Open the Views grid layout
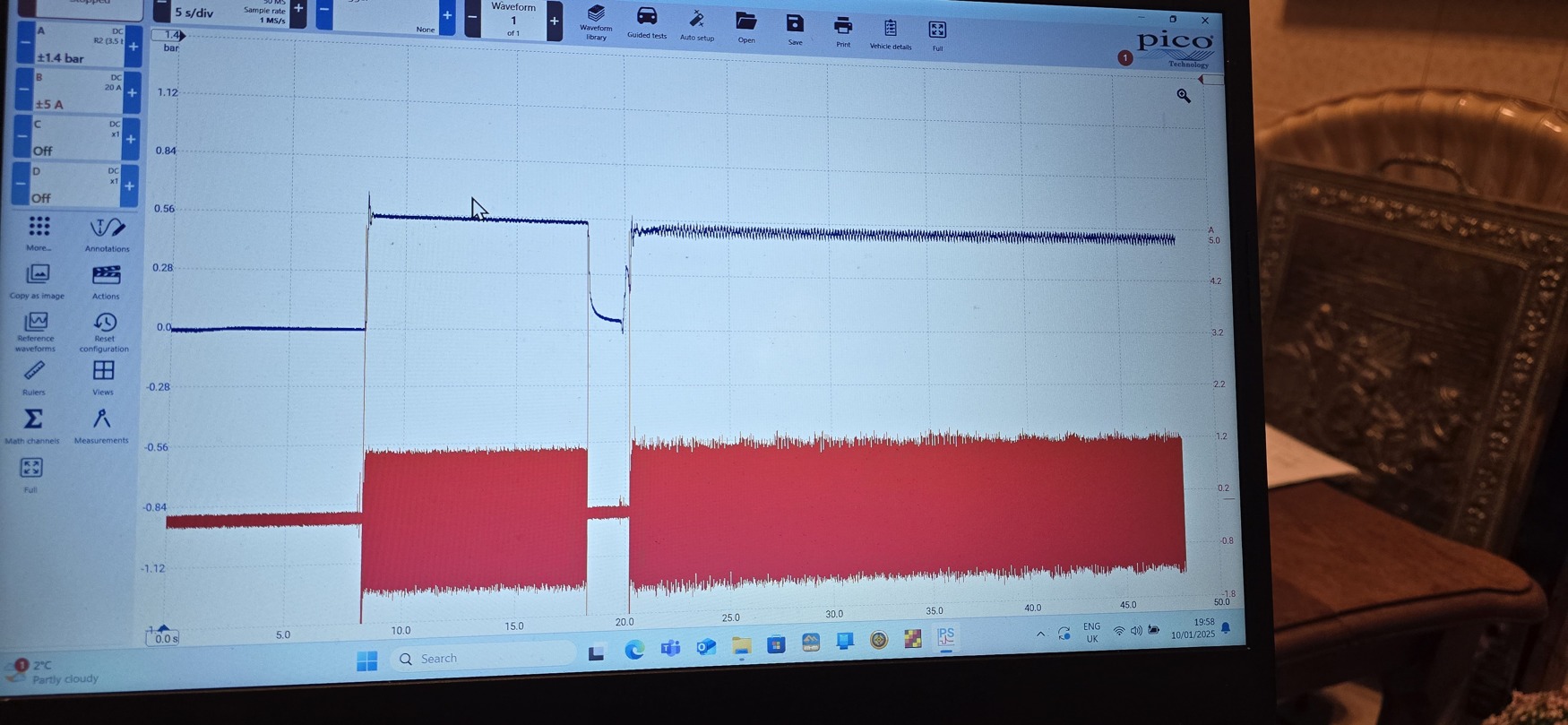The height and width of the screenshot is (725, 1568). tap(103, 377)
